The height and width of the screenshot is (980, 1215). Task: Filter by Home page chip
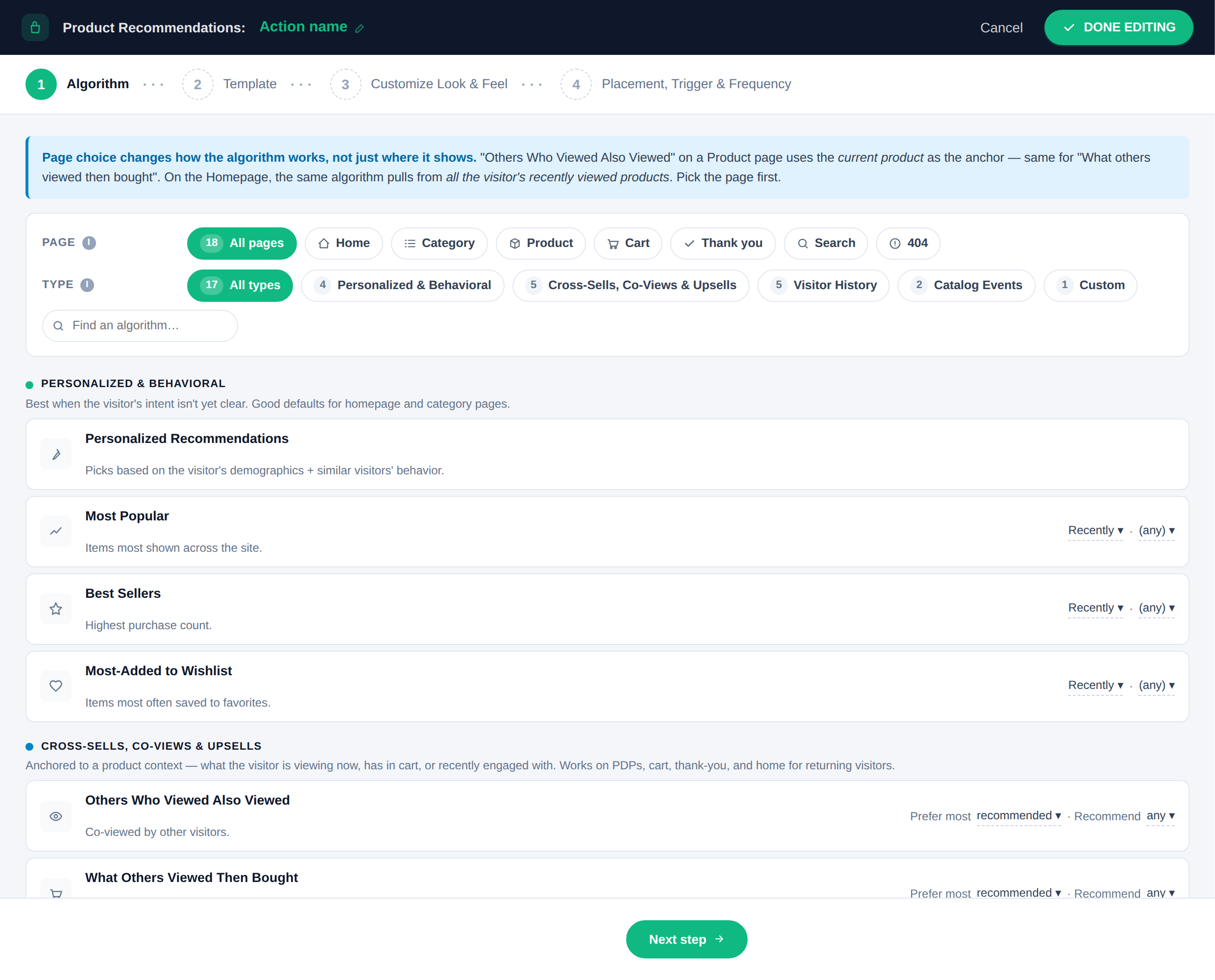click(343, 244)
